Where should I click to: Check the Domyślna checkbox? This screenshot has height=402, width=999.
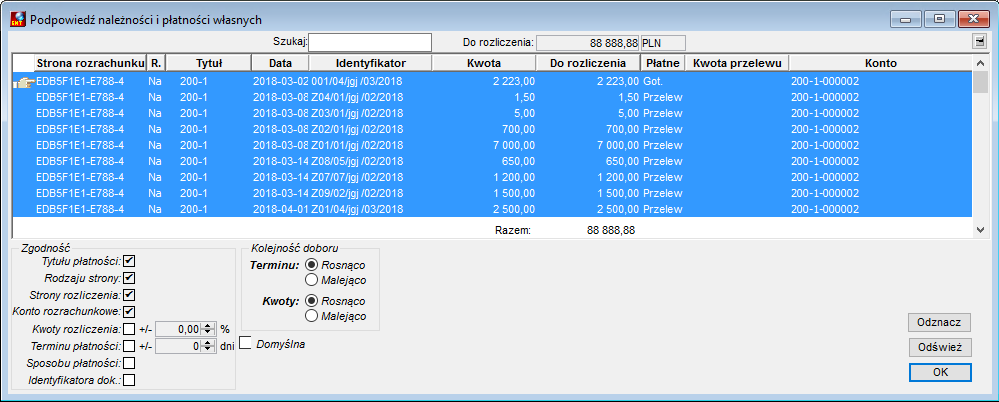click(245, 343)
